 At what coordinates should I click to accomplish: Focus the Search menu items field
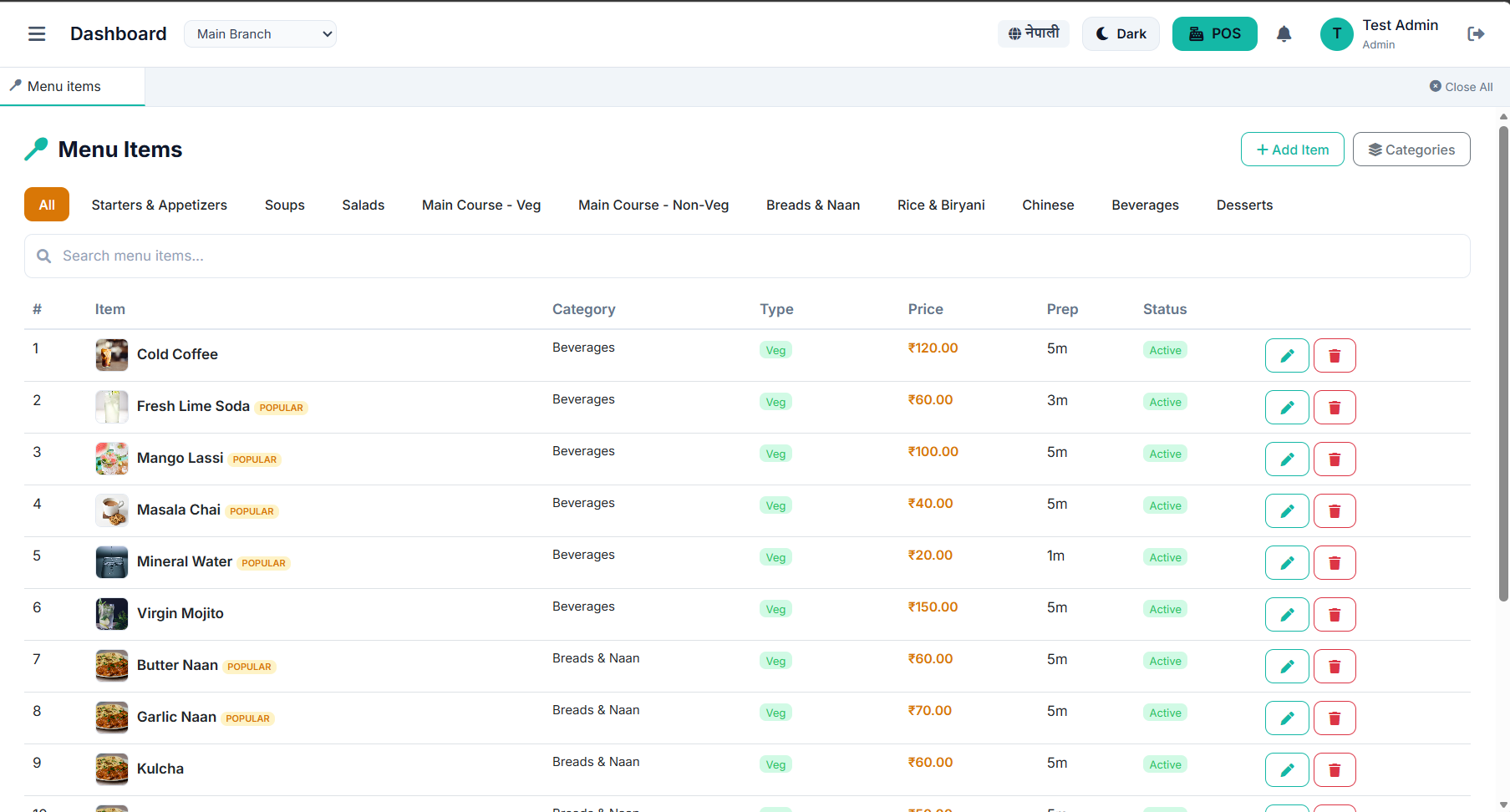coord(747,256)
